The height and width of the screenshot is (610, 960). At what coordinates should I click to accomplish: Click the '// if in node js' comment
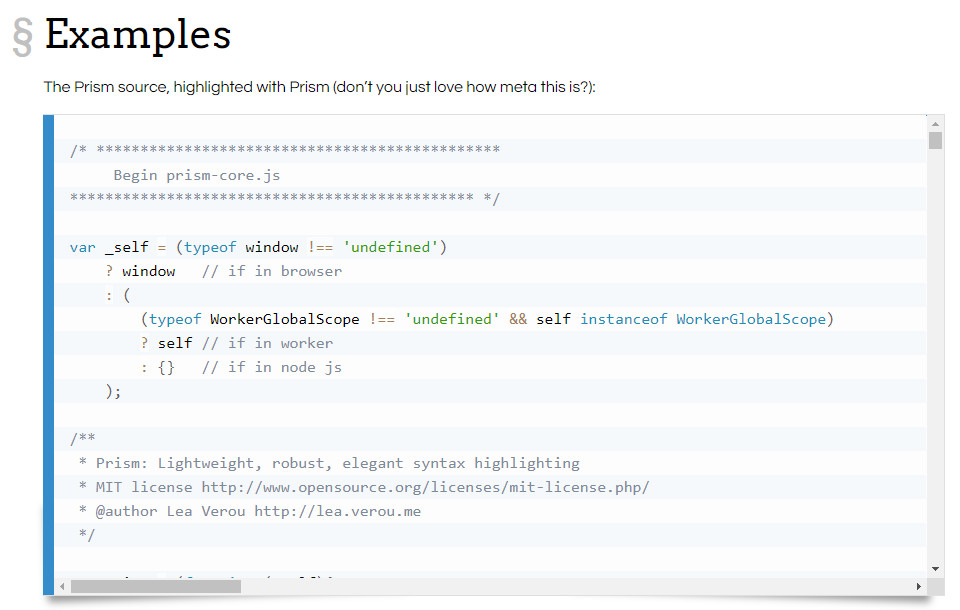[x=271, y=367]
